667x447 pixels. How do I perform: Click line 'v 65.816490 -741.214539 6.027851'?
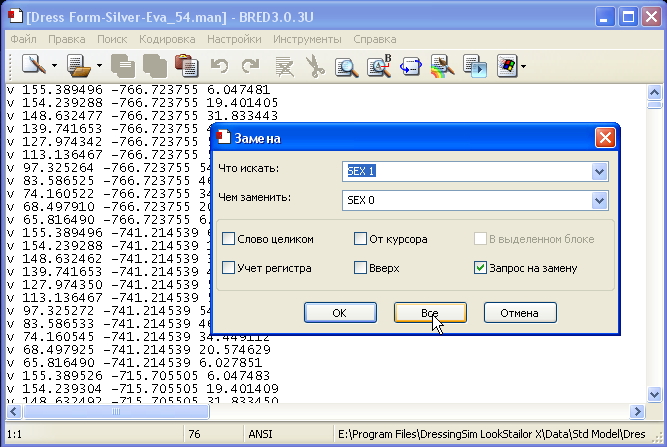pos(134,363)
